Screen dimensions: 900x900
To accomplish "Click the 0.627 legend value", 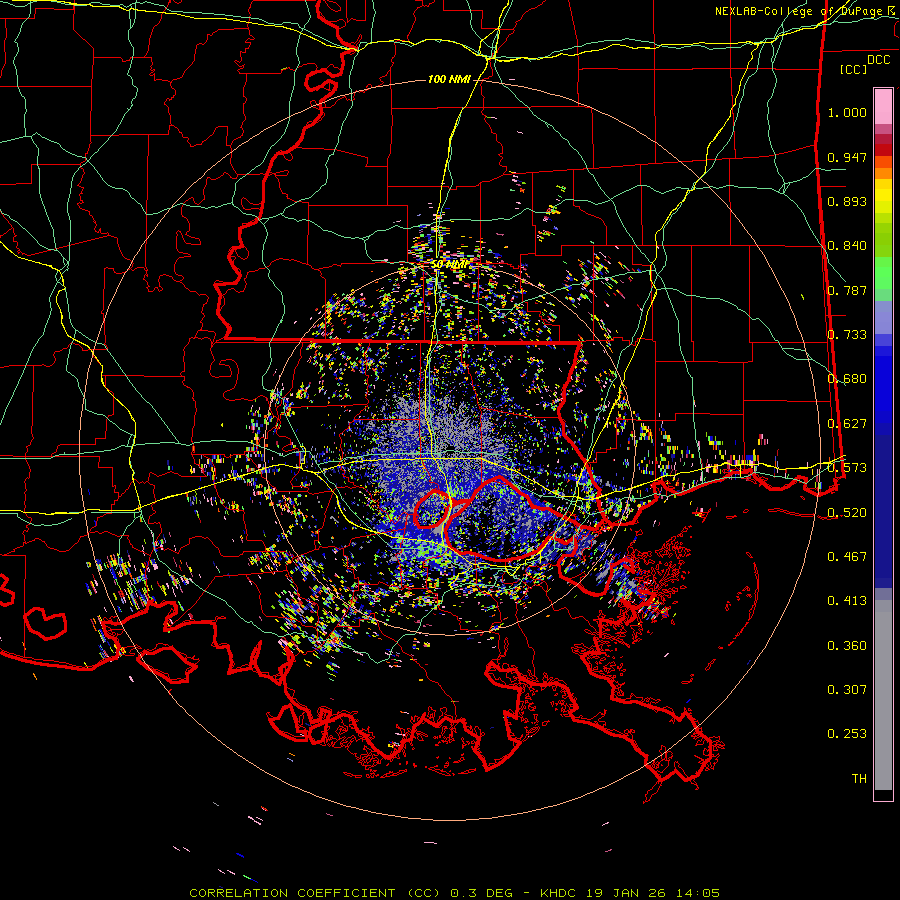I will 847,424.
